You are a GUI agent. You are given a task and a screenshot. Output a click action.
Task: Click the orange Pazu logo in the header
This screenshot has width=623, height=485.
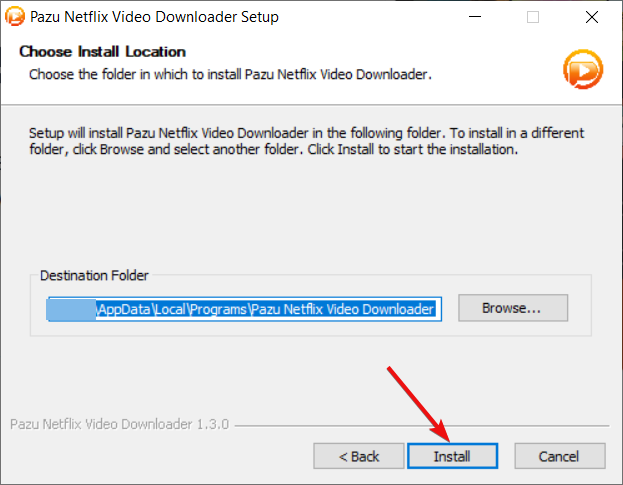click(583, 69)
